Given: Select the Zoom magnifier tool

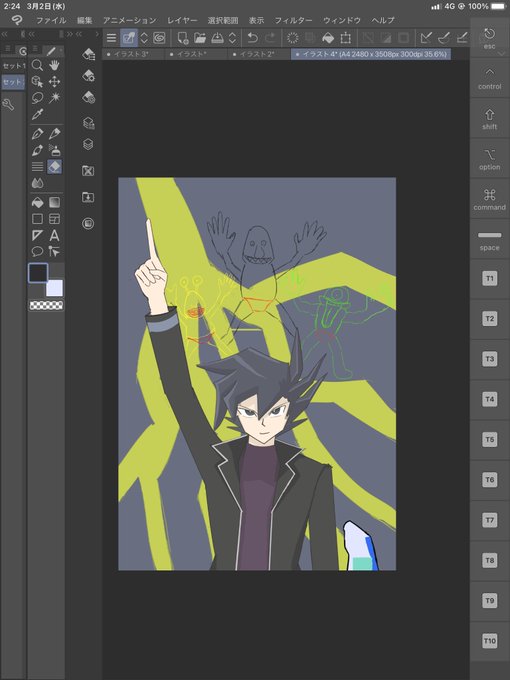Looking at the screenshot, I should [37, 65].
